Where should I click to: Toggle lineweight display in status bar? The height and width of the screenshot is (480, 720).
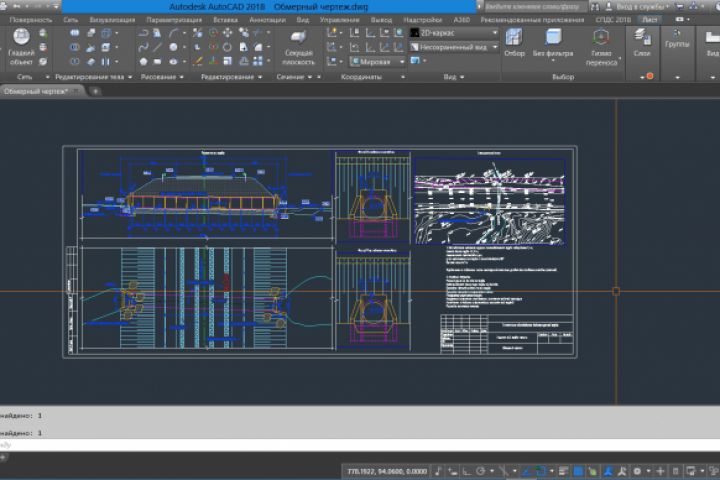[x=562, y=470]
